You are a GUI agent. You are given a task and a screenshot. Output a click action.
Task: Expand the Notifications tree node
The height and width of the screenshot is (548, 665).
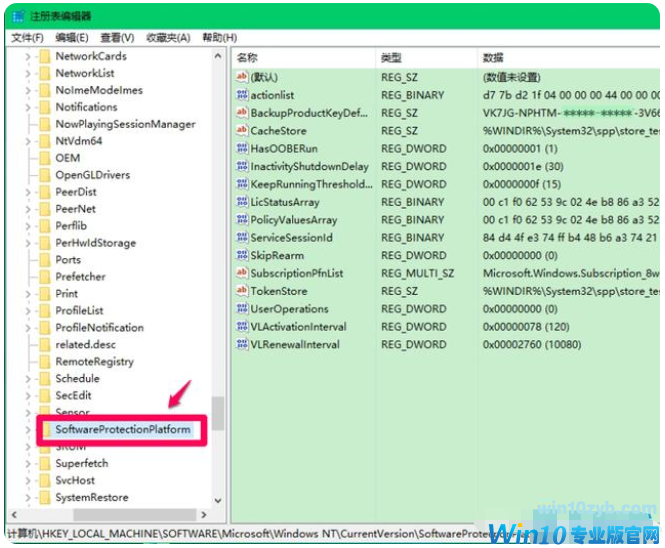28,107
